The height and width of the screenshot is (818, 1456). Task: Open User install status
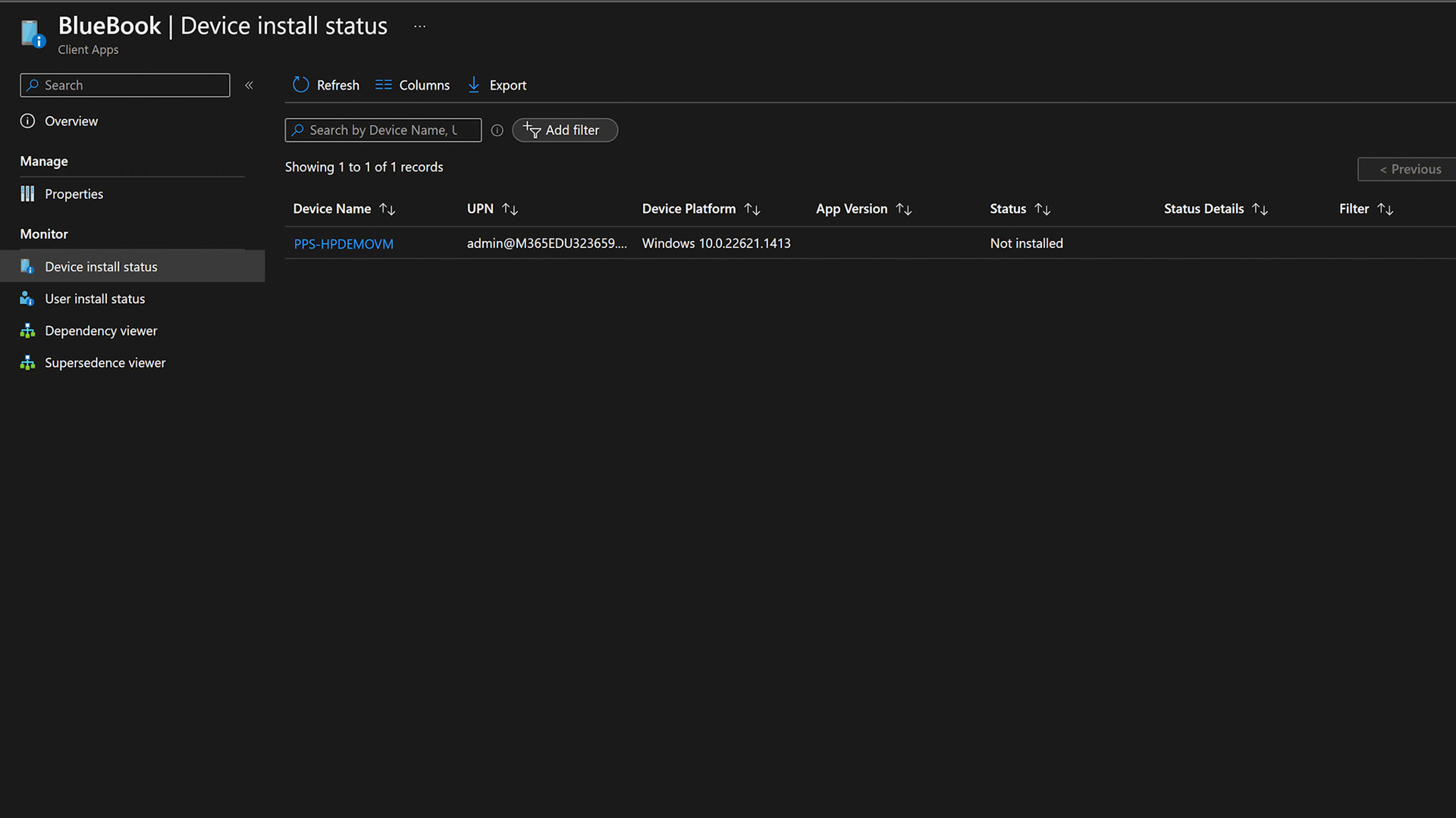[x=95, y=299]
